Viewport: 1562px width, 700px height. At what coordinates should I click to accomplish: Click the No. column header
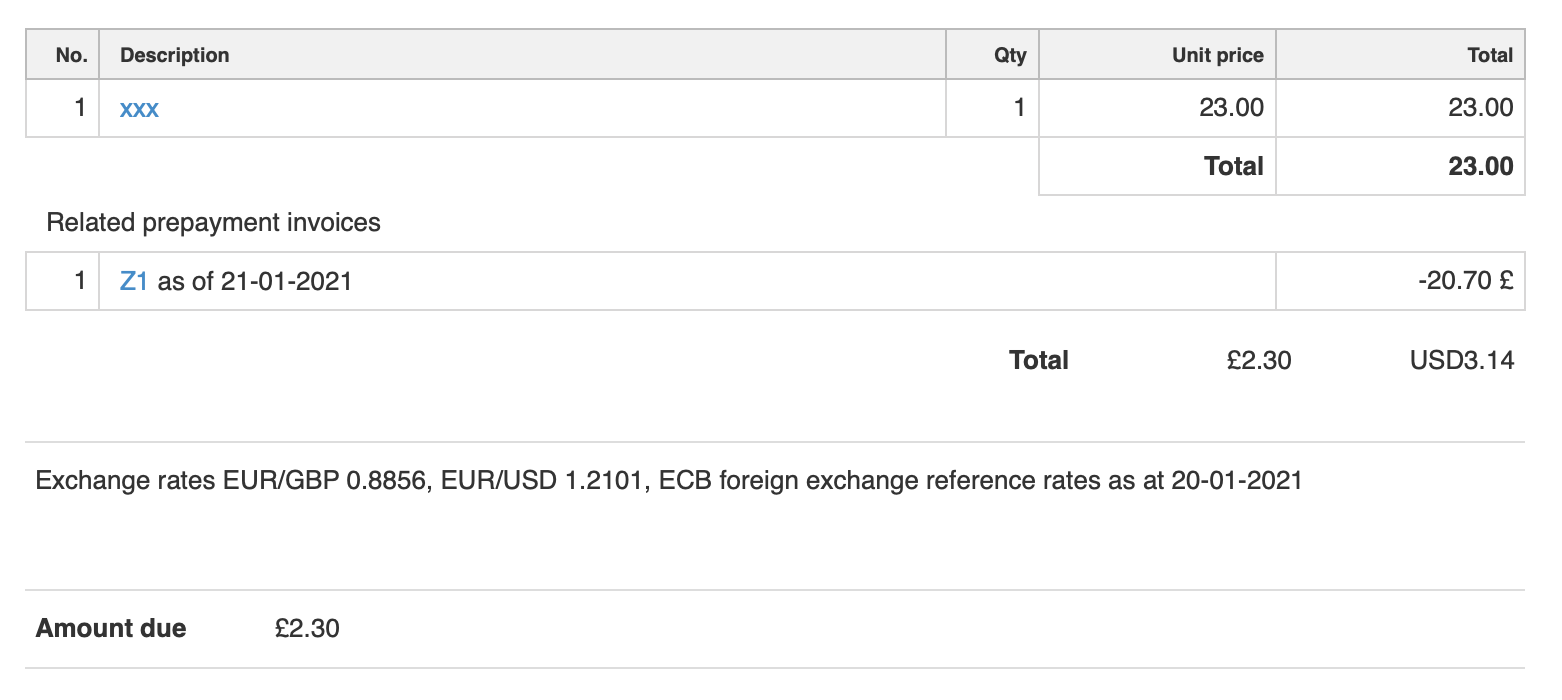coord(72,56)
